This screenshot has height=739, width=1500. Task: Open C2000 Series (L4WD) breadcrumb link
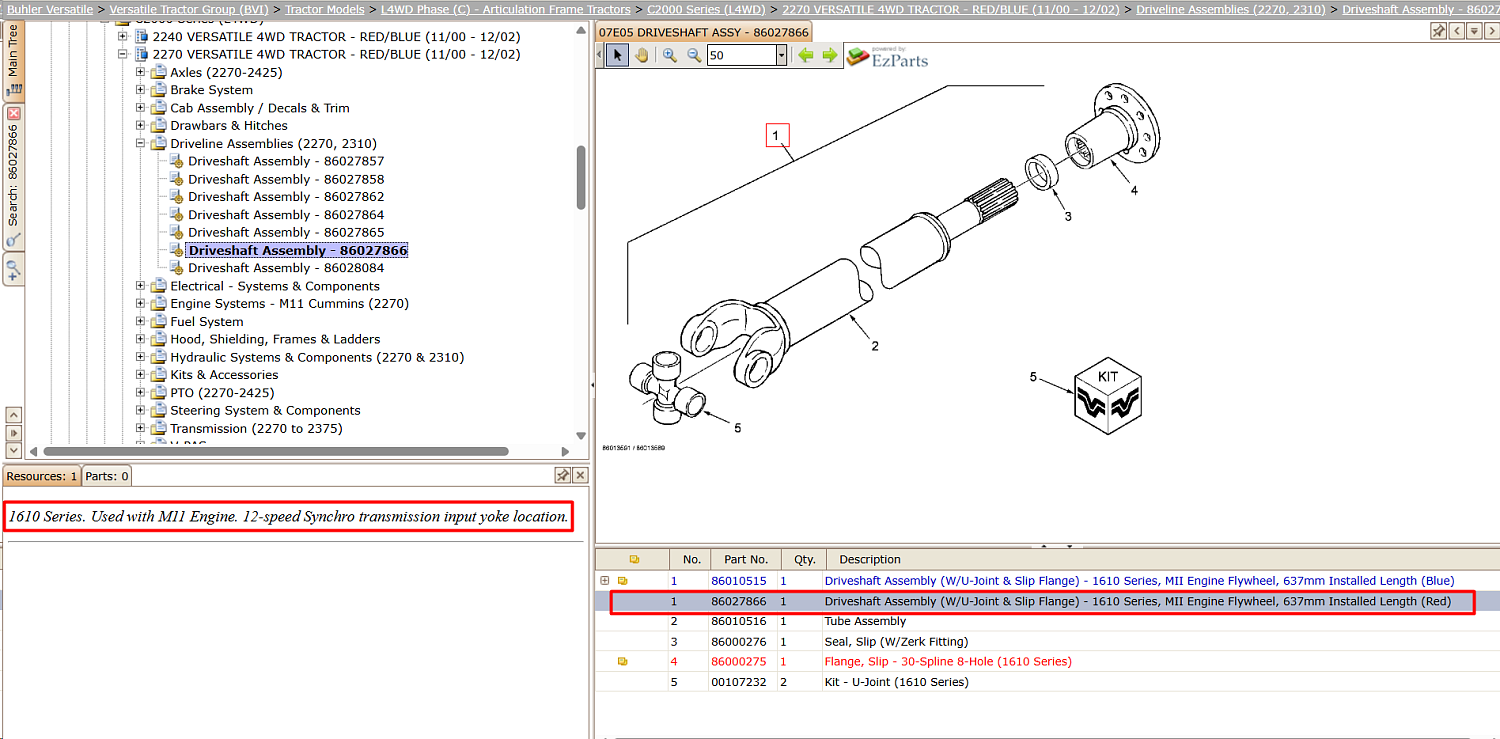coord(706,9)
